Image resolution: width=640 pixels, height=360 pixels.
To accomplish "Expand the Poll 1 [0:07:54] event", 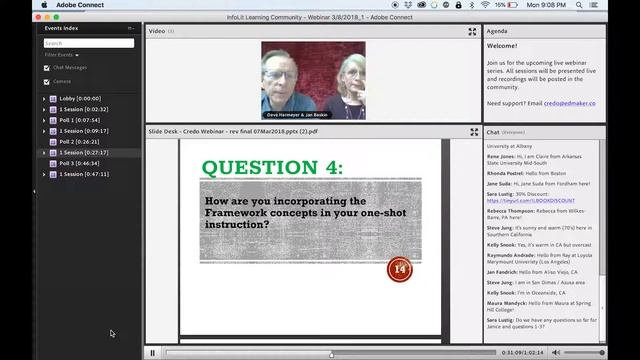I will click(44, 120).
